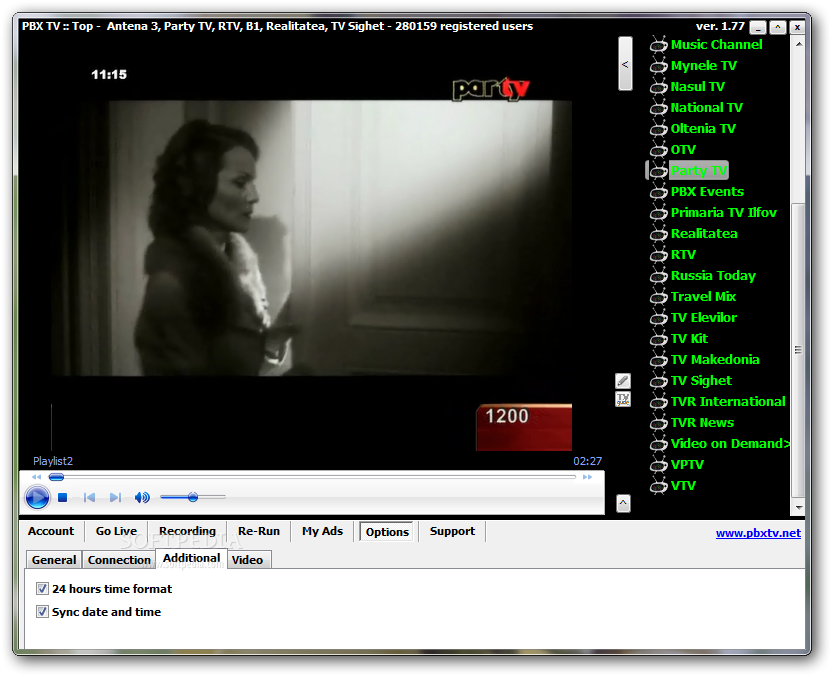Click TV icon beside Travel Mix
The width and height of the screenshot is (832, 676).
658,297
